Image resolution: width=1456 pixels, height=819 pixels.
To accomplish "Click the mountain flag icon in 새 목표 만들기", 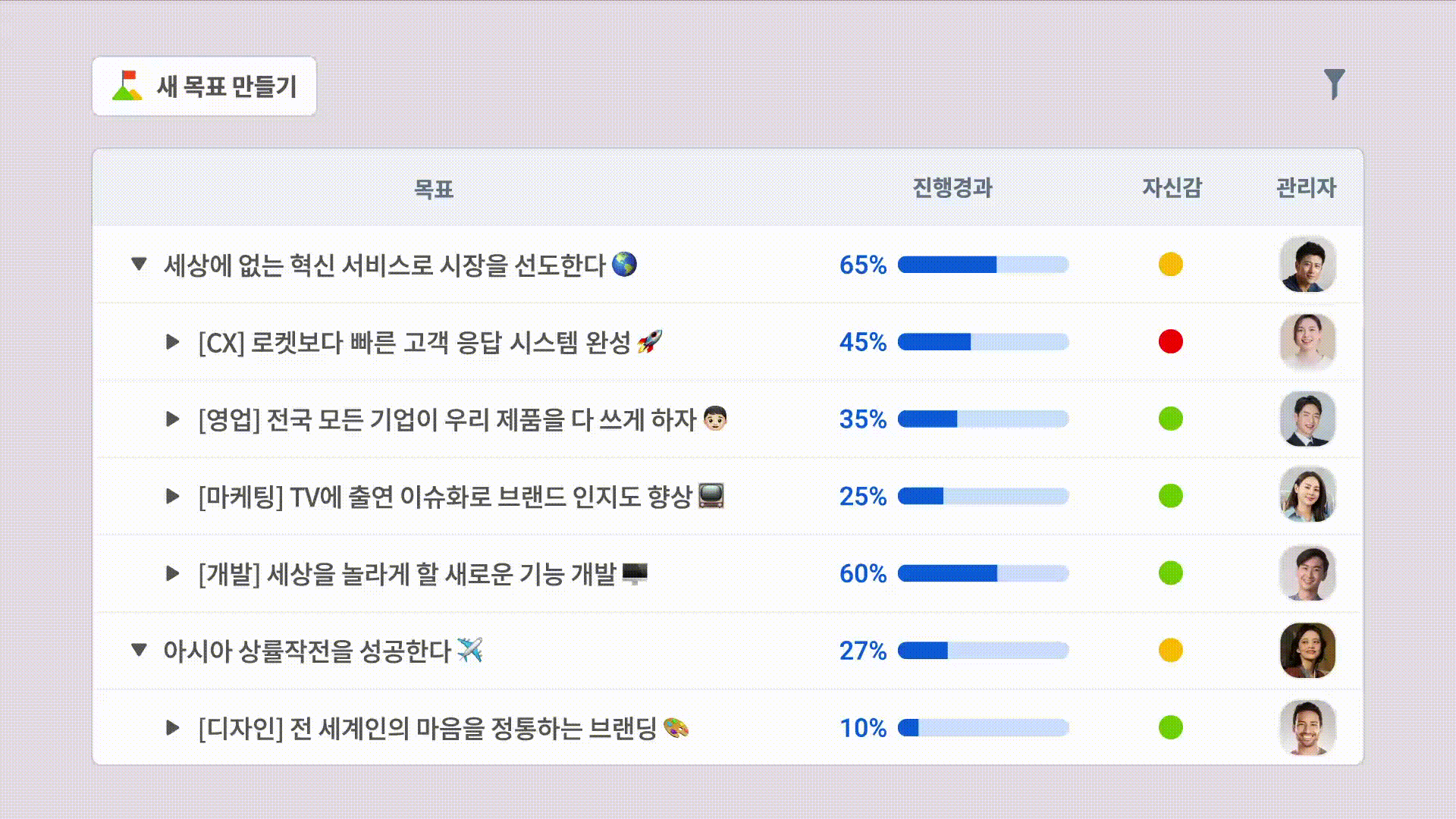I will click(127, 86).
